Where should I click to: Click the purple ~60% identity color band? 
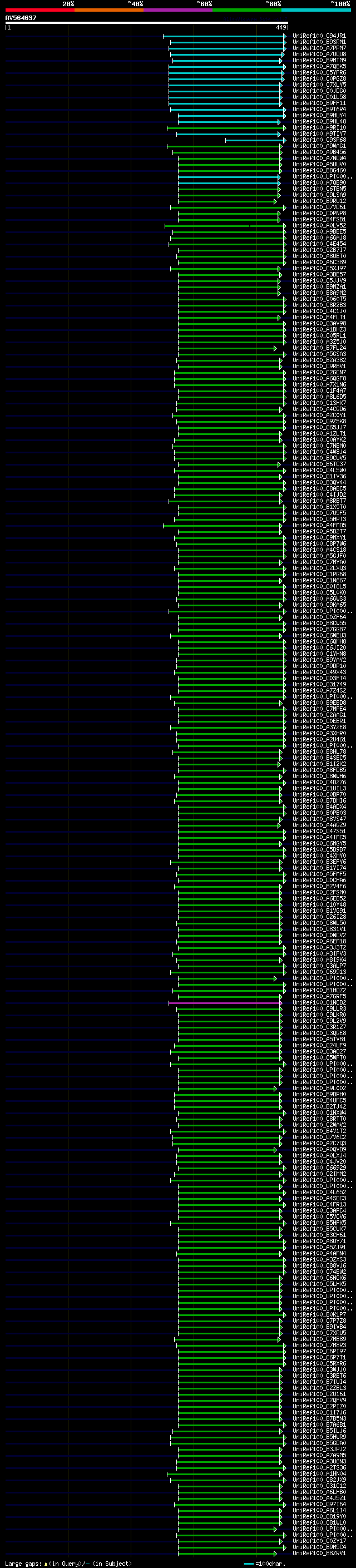tap(177, 10)
